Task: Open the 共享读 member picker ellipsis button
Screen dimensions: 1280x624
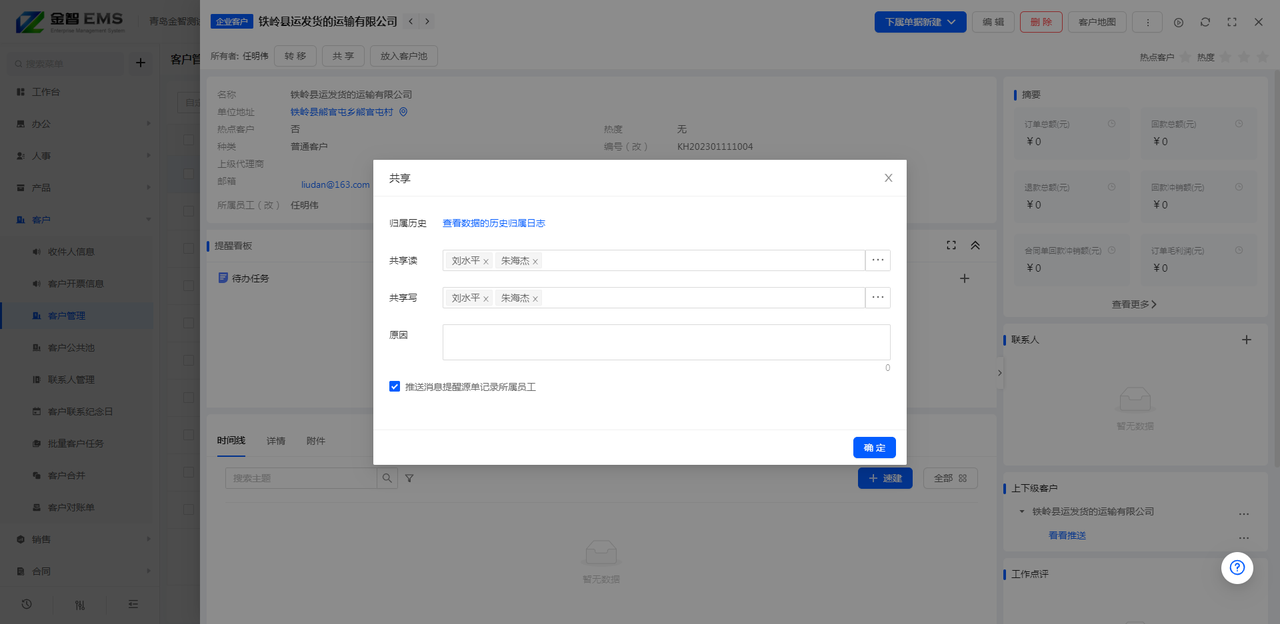Action: (878, 260)
